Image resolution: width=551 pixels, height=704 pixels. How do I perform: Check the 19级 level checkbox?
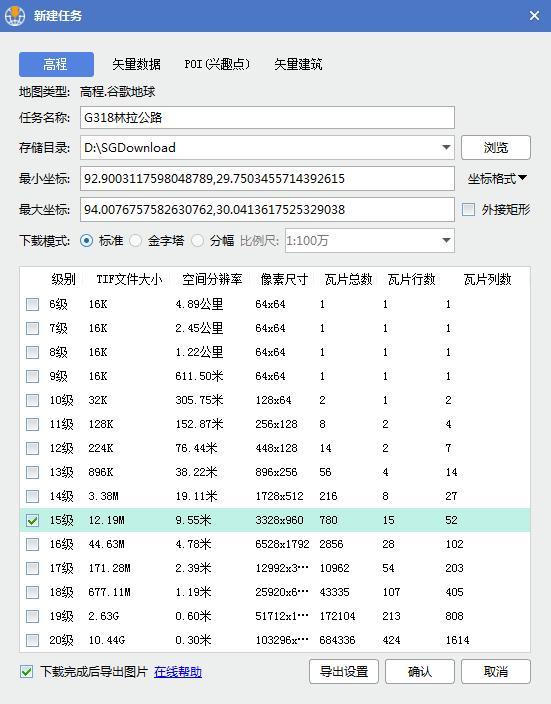click(x=32, y=616)
